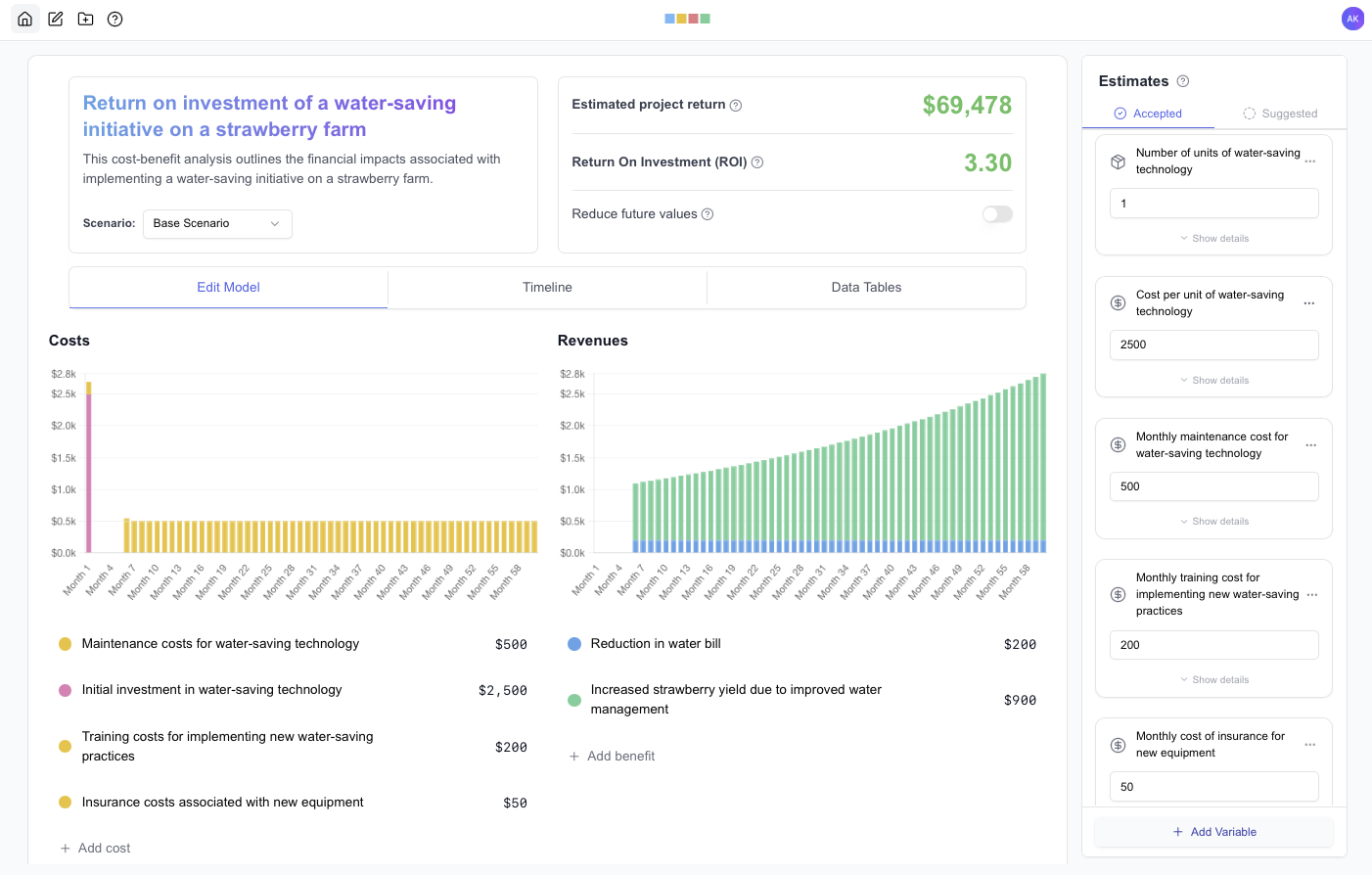The width and height of the screenshot is (1372, 875).
Task: Open options menu for Monthly training cost variable
Action: pos(1312,595)
